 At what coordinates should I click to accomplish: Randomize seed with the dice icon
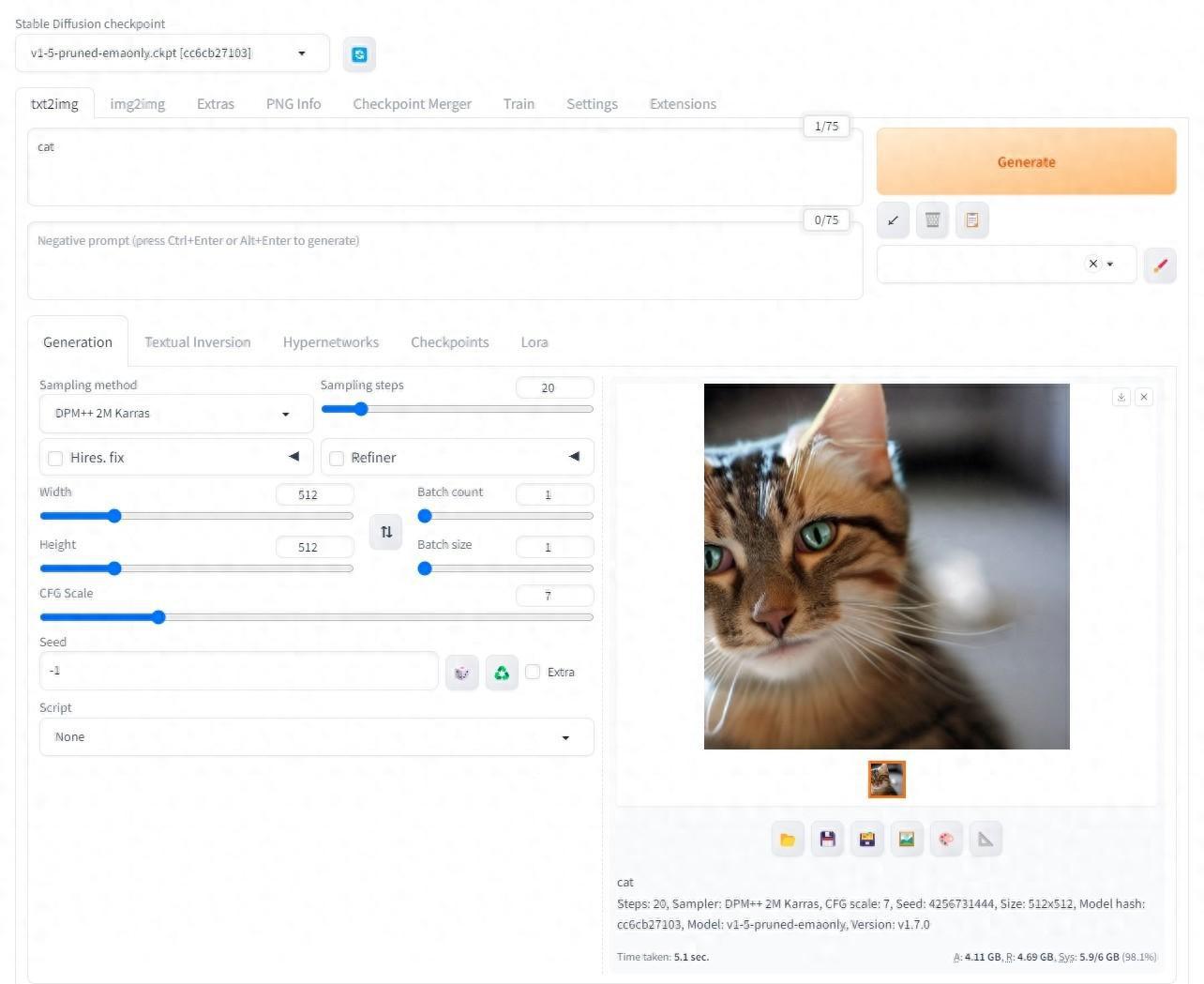(461, 673)
